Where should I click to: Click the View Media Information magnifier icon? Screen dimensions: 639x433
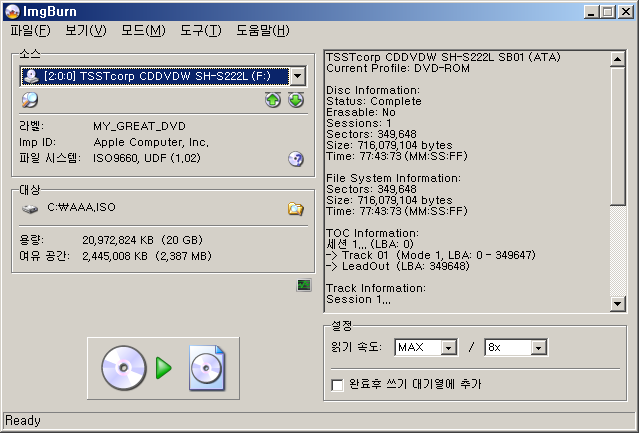(x=30, y=100)
